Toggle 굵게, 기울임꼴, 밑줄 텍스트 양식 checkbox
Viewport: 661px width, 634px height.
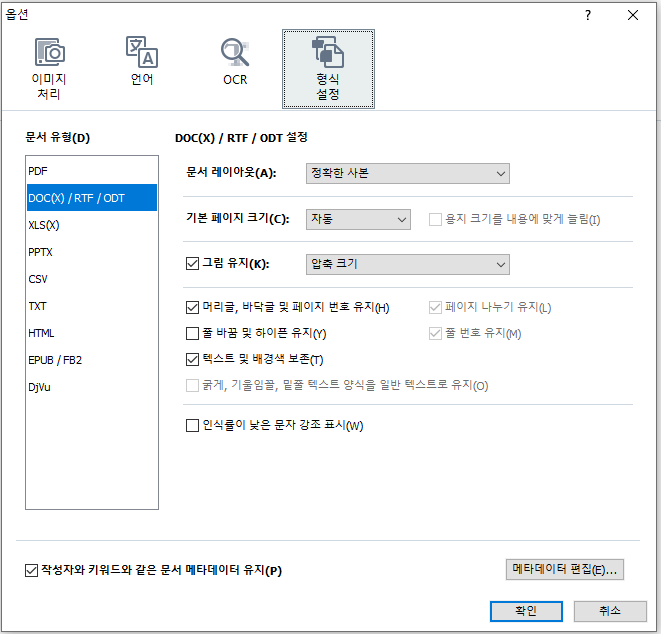point(192,385)
